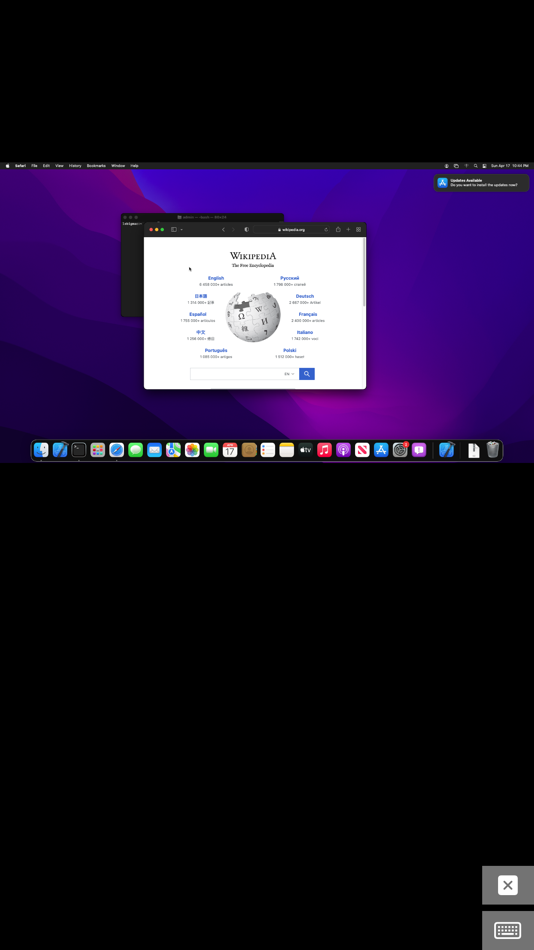Open Apple TV from the Dock
The image size is (534, 950).
click(305, 450)
